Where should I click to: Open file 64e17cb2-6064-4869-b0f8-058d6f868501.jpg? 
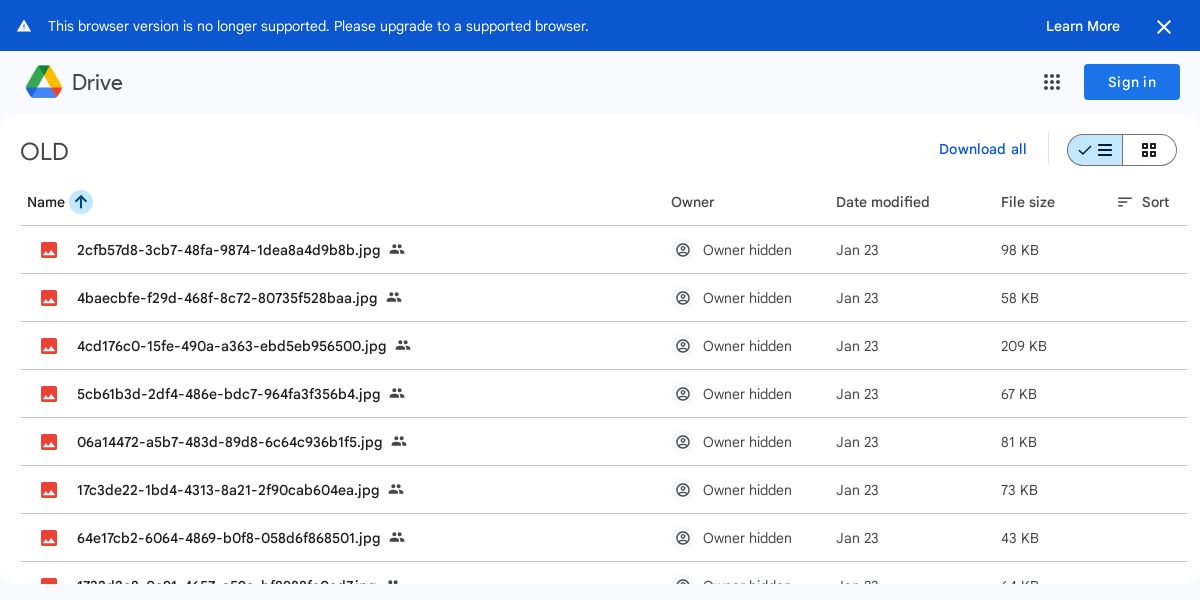click(228, 538)
